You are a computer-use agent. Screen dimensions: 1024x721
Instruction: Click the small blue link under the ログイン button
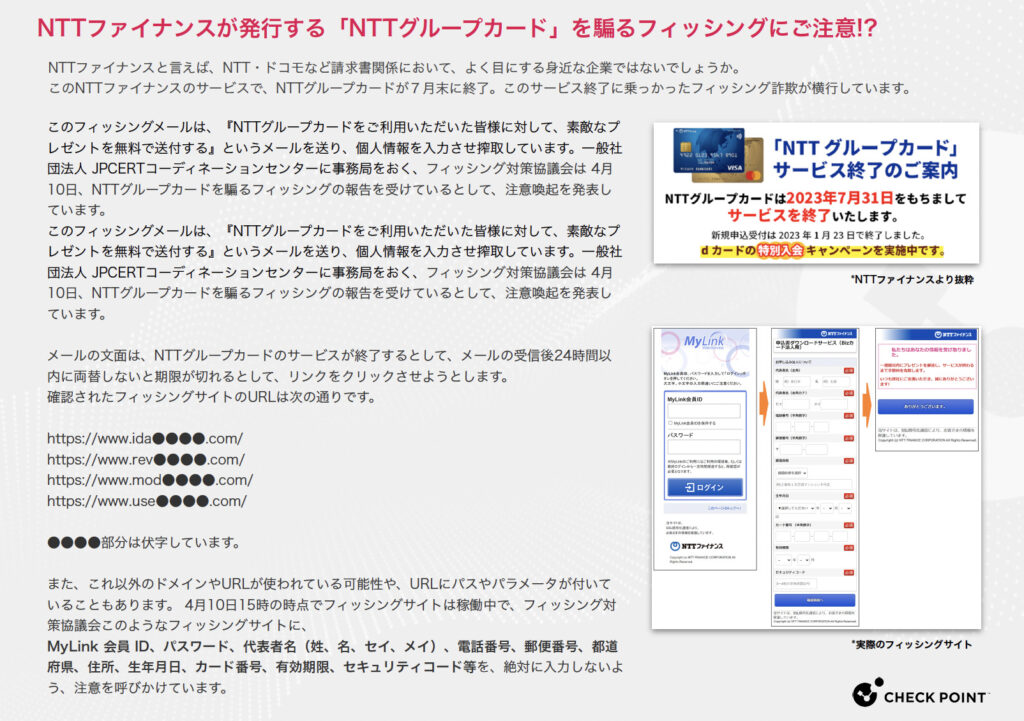724,507
